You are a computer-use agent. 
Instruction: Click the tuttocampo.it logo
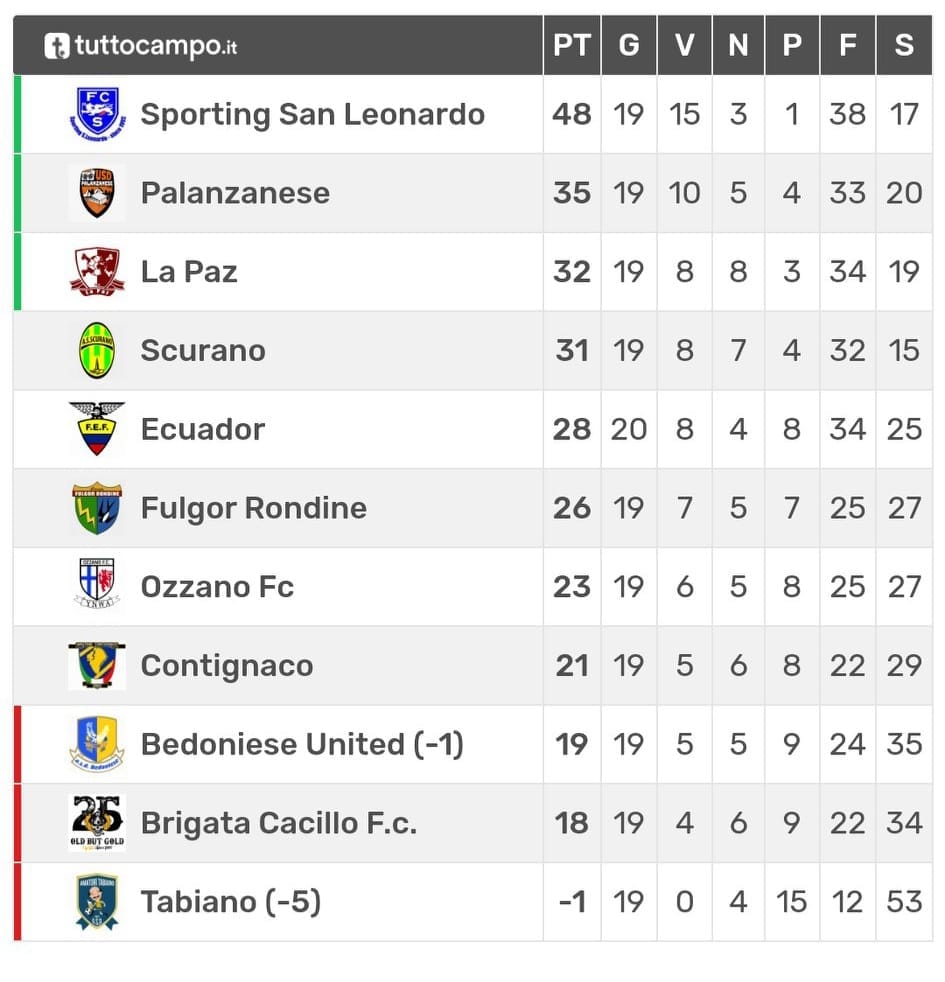point(141,46)
